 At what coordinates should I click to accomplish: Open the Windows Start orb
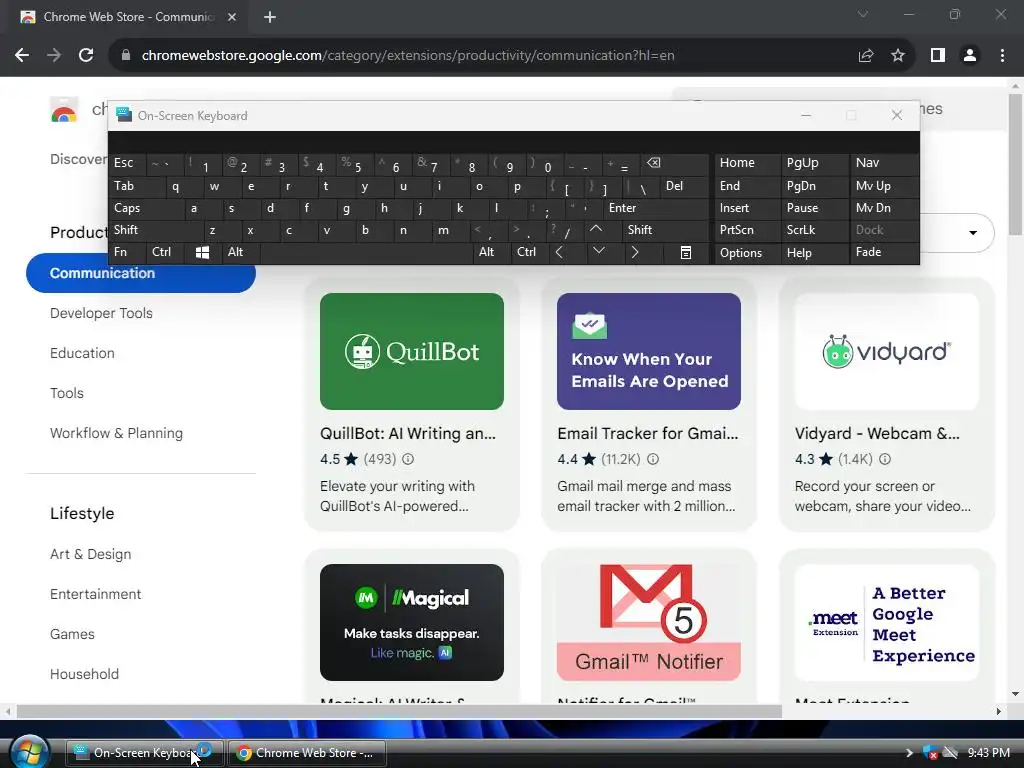(x=29, y=752)
